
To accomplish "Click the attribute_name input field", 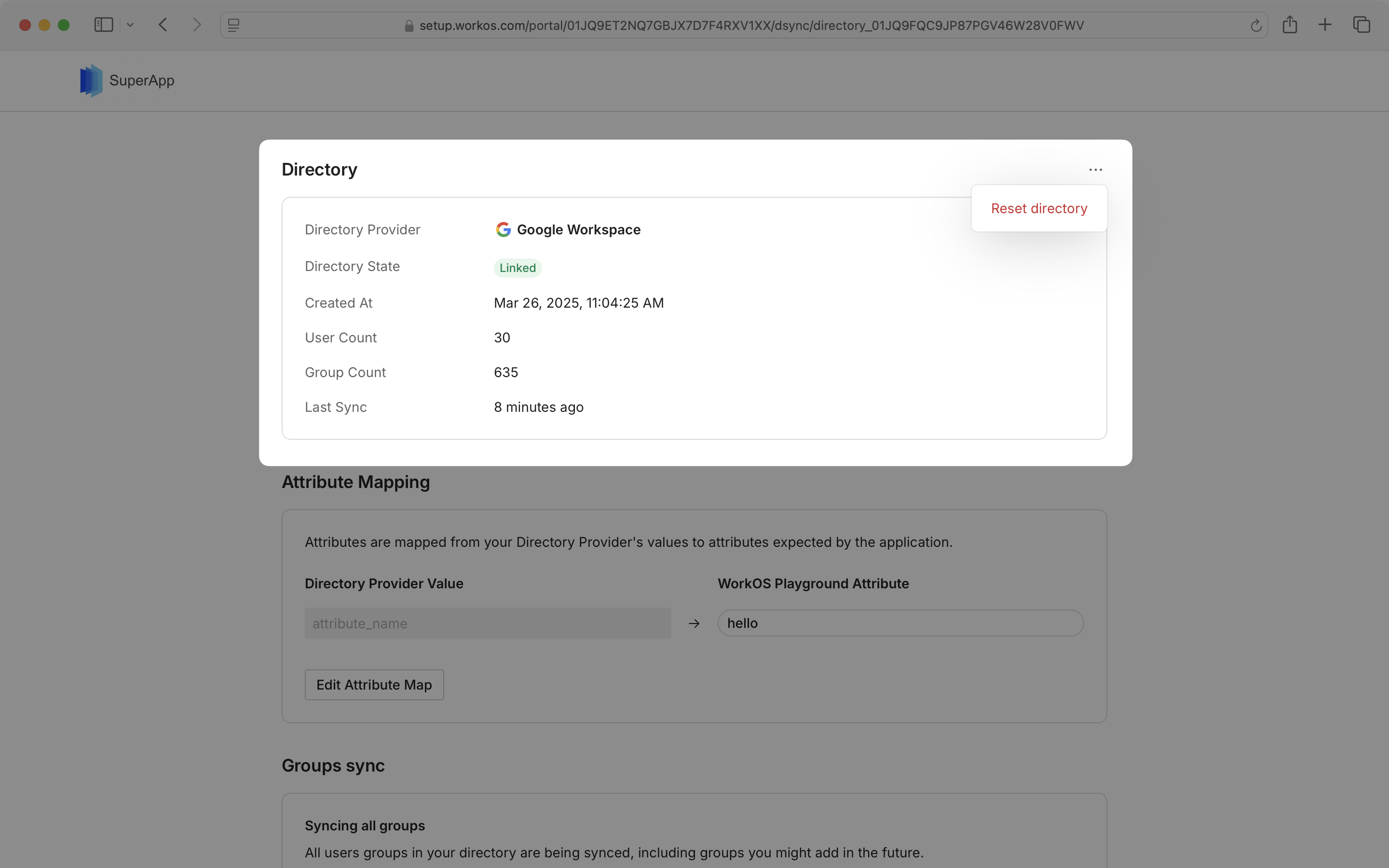I will (x=487, y=623).
